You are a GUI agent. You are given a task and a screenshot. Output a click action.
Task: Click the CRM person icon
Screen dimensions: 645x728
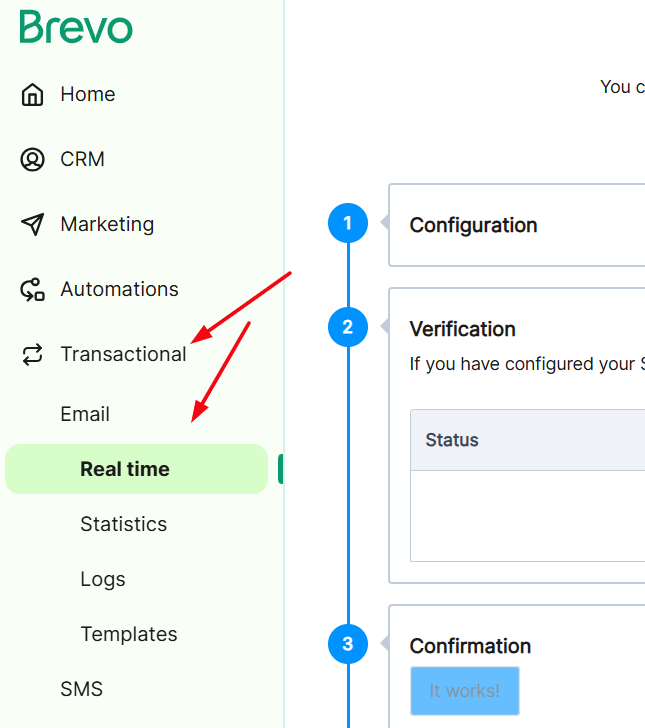[33, 160]
